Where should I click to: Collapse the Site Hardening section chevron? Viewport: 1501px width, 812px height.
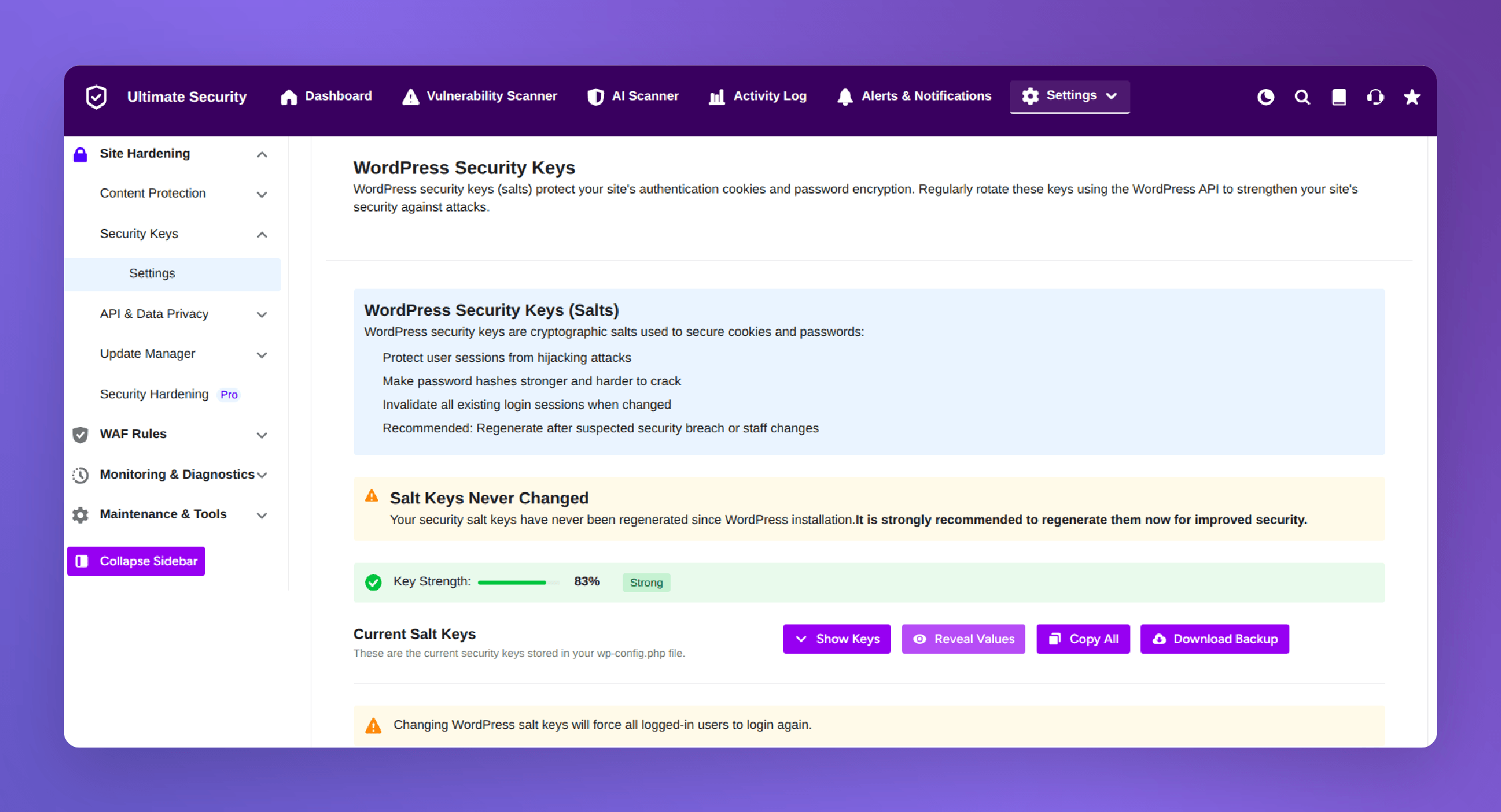click(x=262, y=155)
